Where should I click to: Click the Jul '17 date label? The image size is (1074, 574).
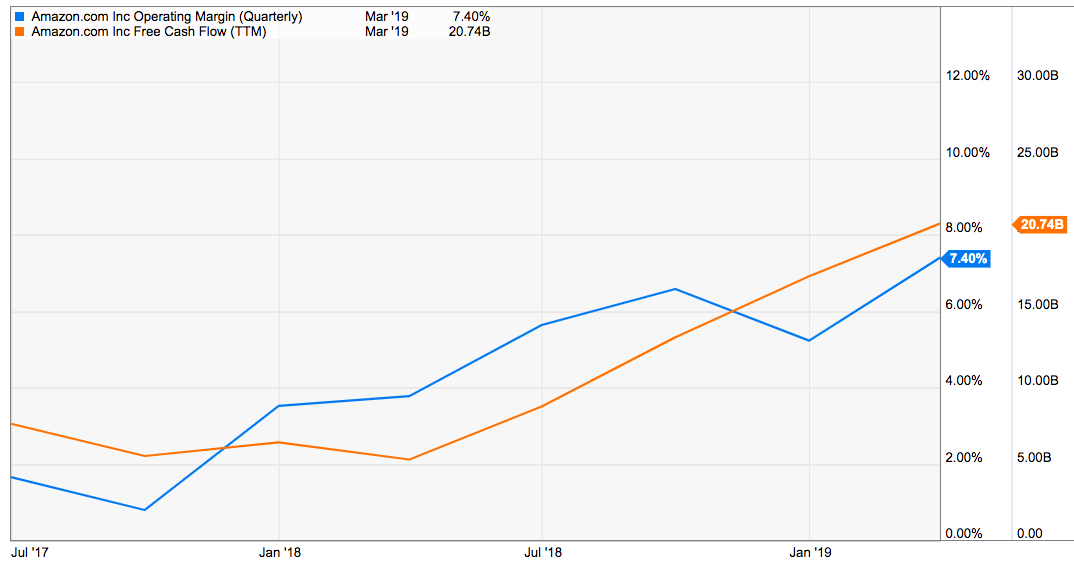[x=29, y=552]
